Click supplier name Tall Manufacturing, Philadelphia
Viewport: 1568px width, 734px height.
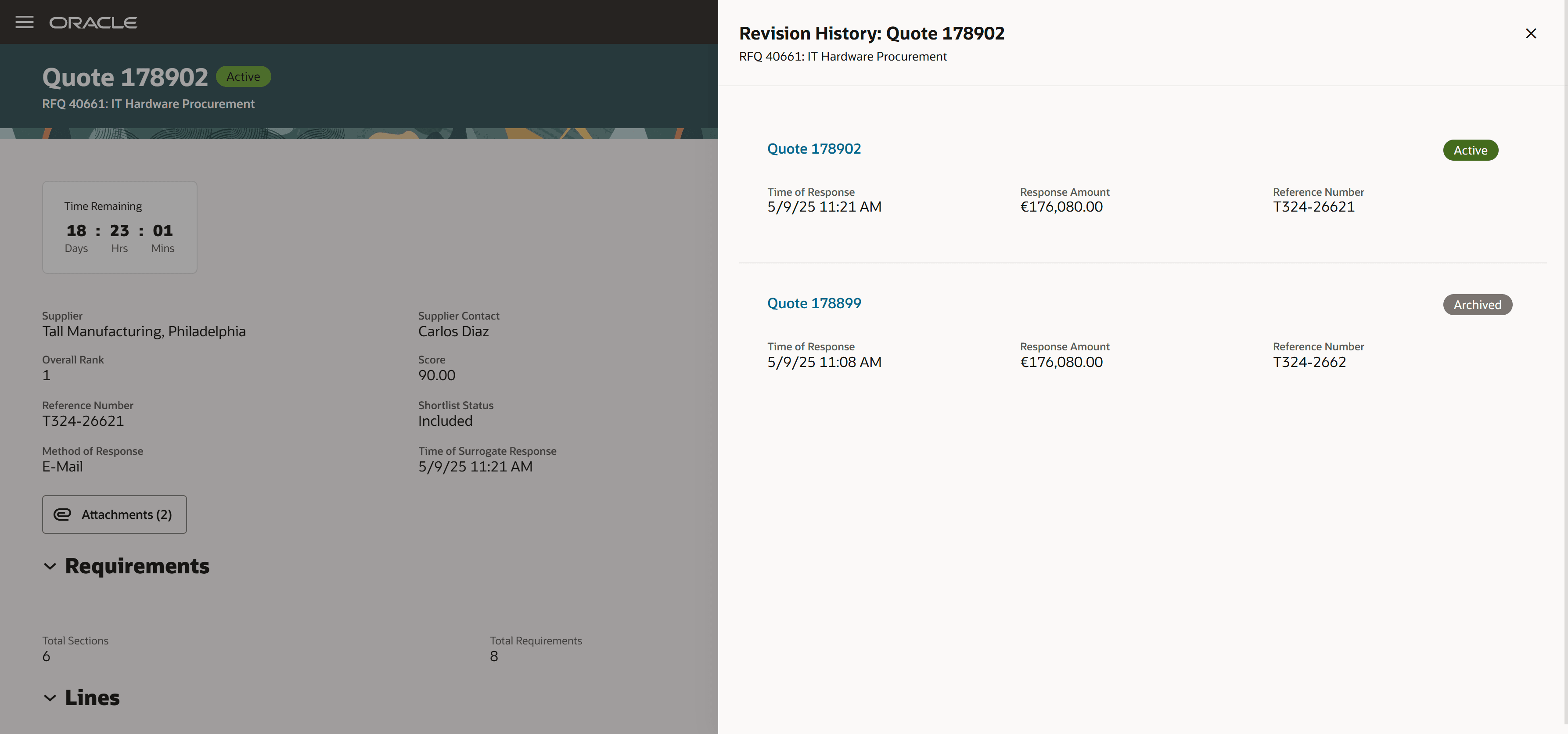pyautogui.click(x=144, y=332)
